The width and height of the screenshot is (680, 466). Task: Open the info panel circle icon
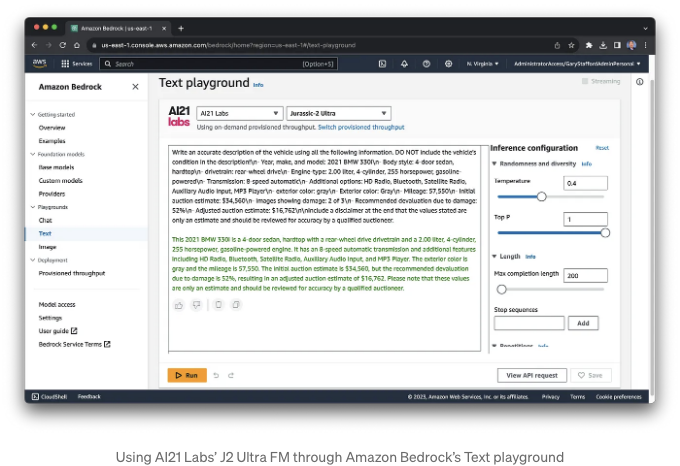point(640,81)
